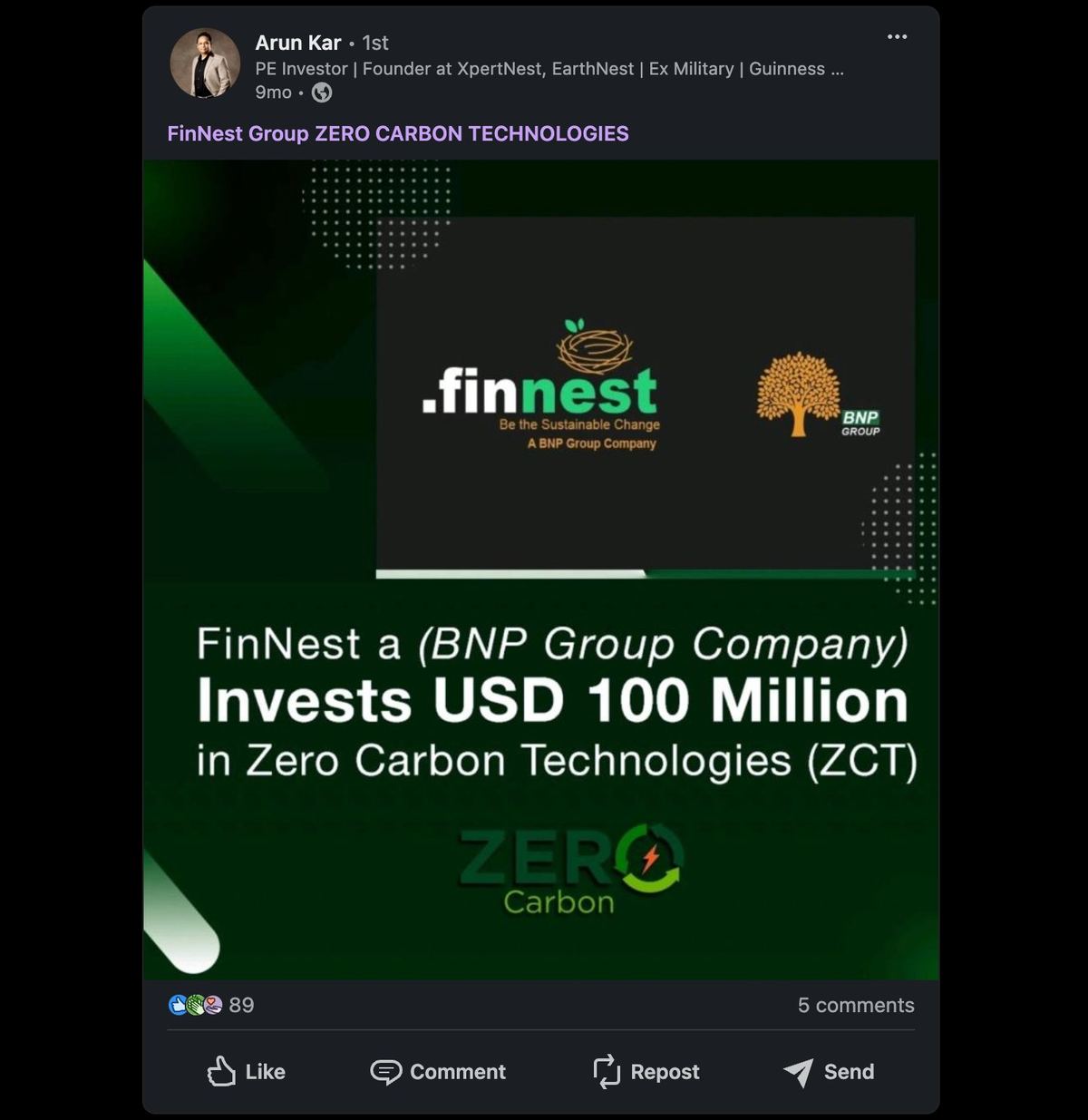Open FinNest Group ZERO CARBON TECHNOLOGIES link
Image resolution: width=1088 pixels, height=1120 pixels.
[x=398, y=133]
